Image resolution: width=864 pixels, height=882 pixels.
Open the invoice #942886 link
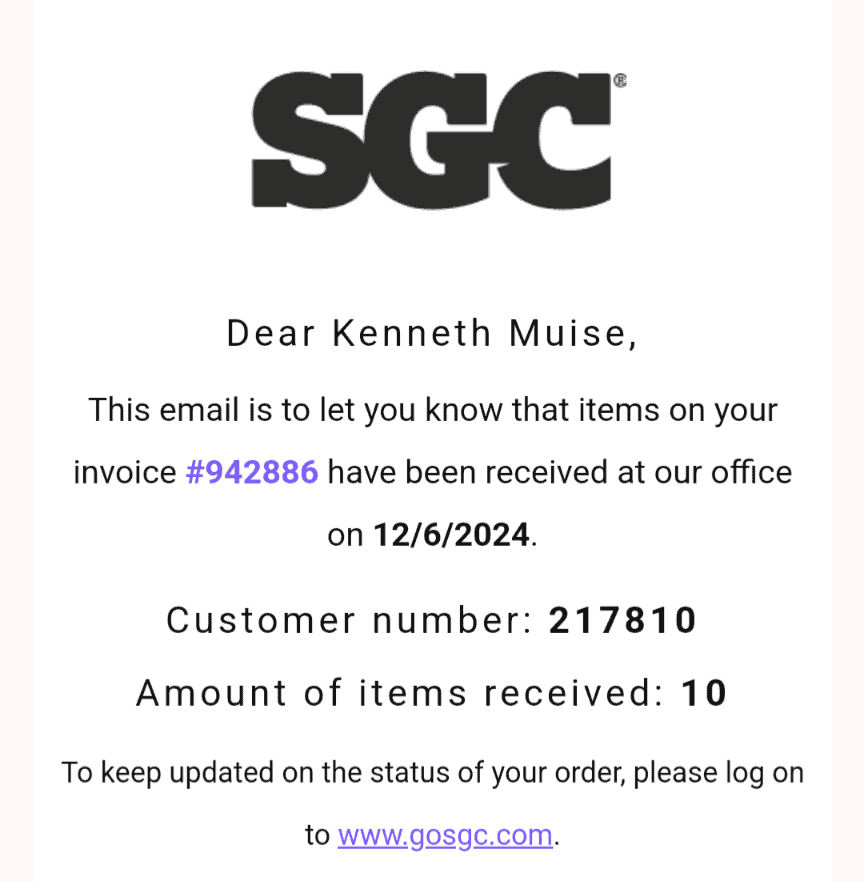point(252,472)
